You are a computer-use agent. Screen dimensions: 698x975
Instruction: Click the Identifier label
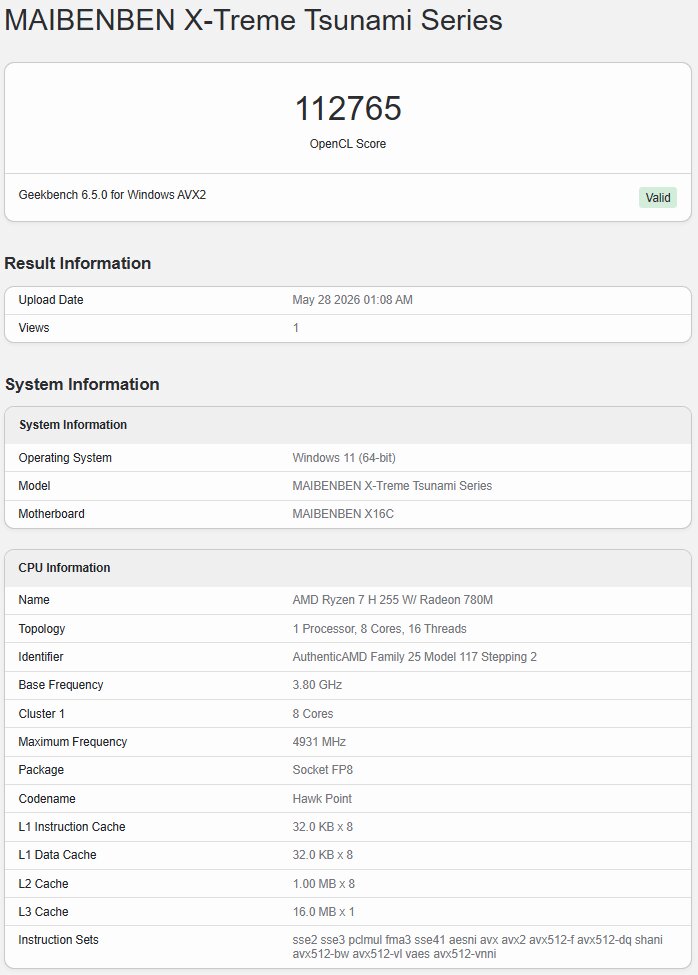41,657
